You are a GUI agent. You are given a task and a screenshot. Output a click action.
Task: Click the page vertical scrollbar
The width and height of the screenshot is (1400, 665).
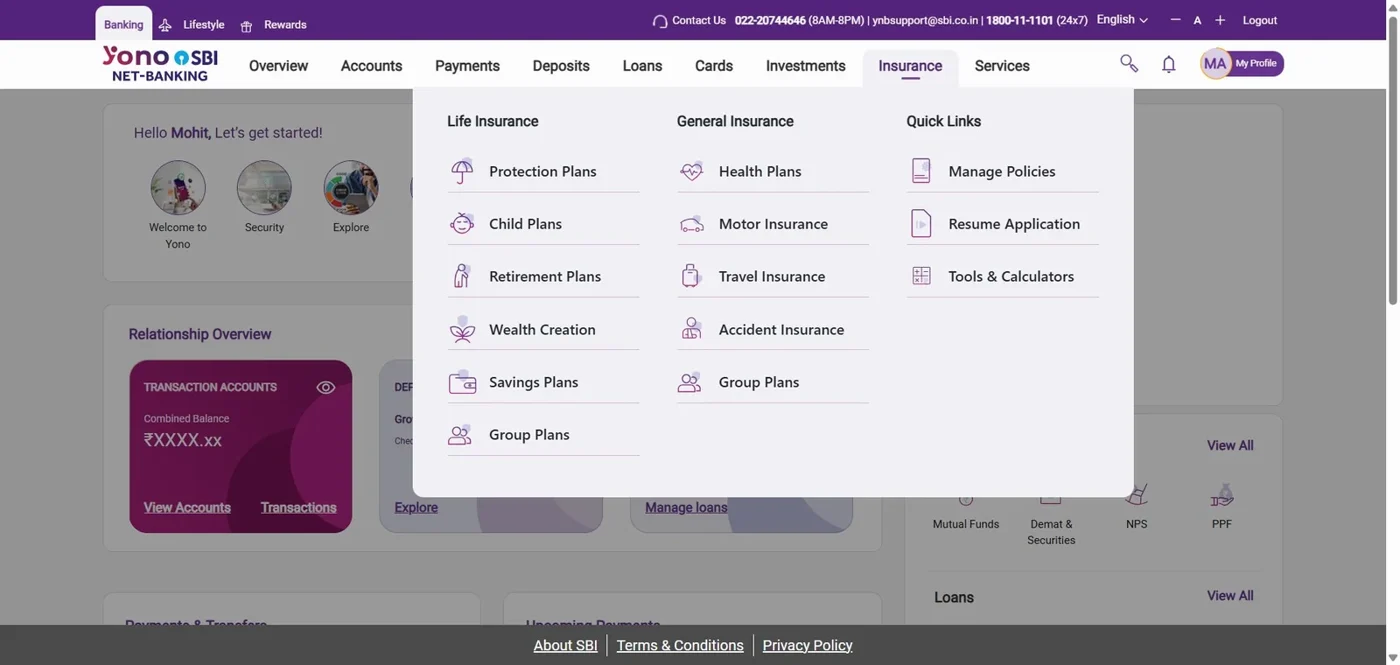click(1392, 160)
